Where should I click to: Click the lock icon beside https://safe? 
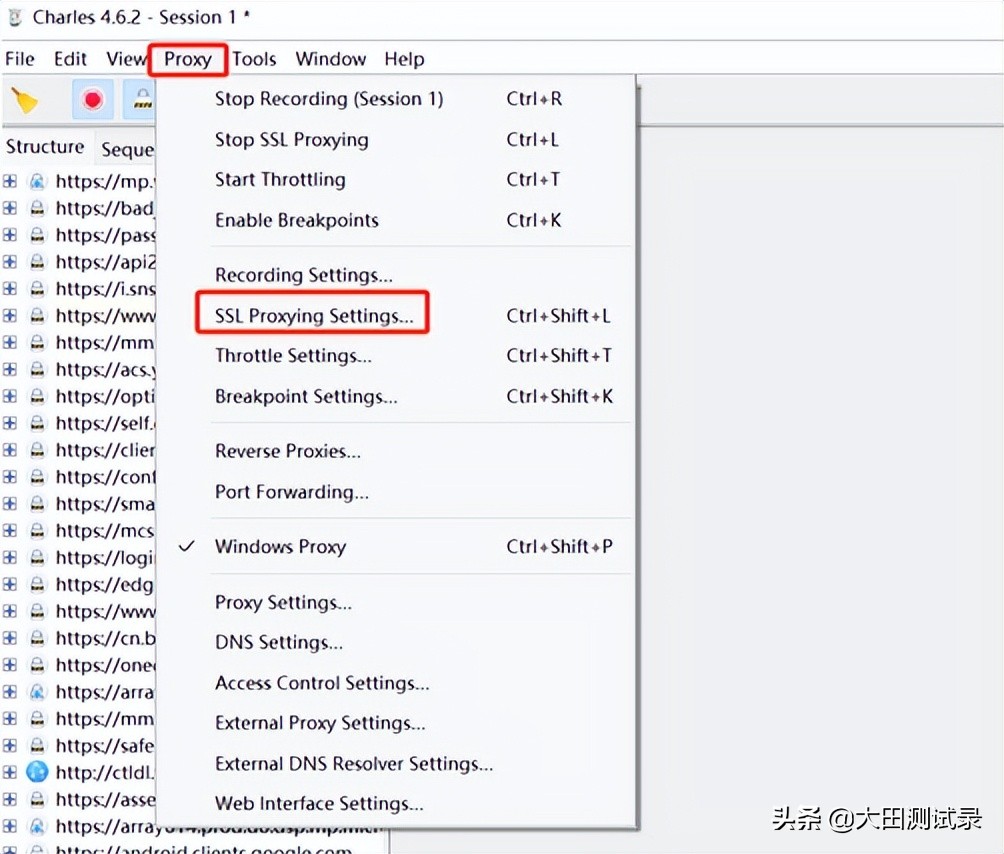point(38,746)
